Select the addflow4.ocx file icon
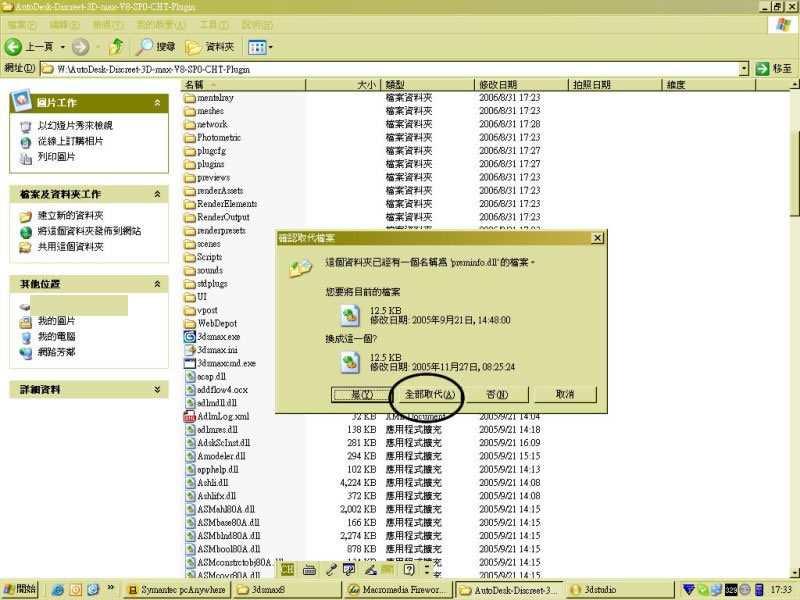 click(x=190, y=390)
